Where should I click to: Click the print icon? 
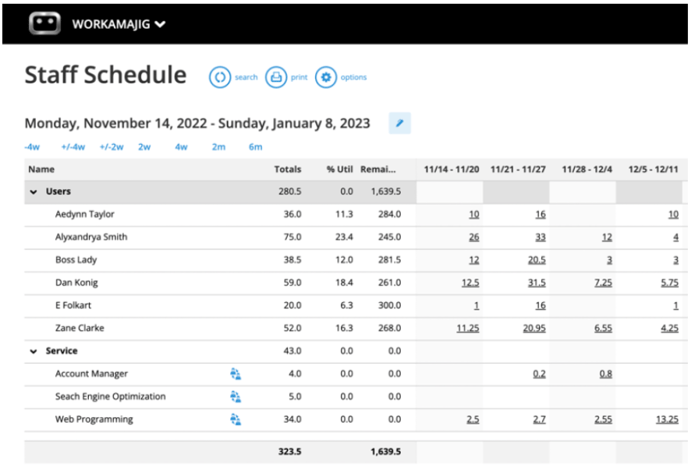coord(275,77)
